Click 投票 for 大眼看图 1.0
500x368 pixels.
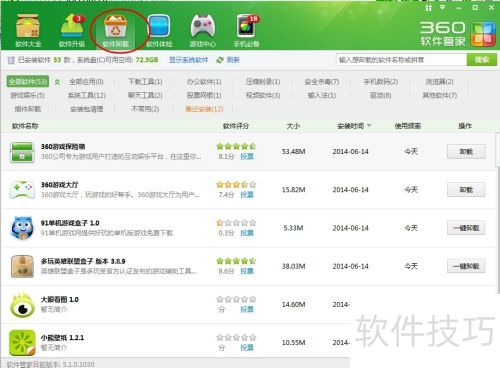247,309
